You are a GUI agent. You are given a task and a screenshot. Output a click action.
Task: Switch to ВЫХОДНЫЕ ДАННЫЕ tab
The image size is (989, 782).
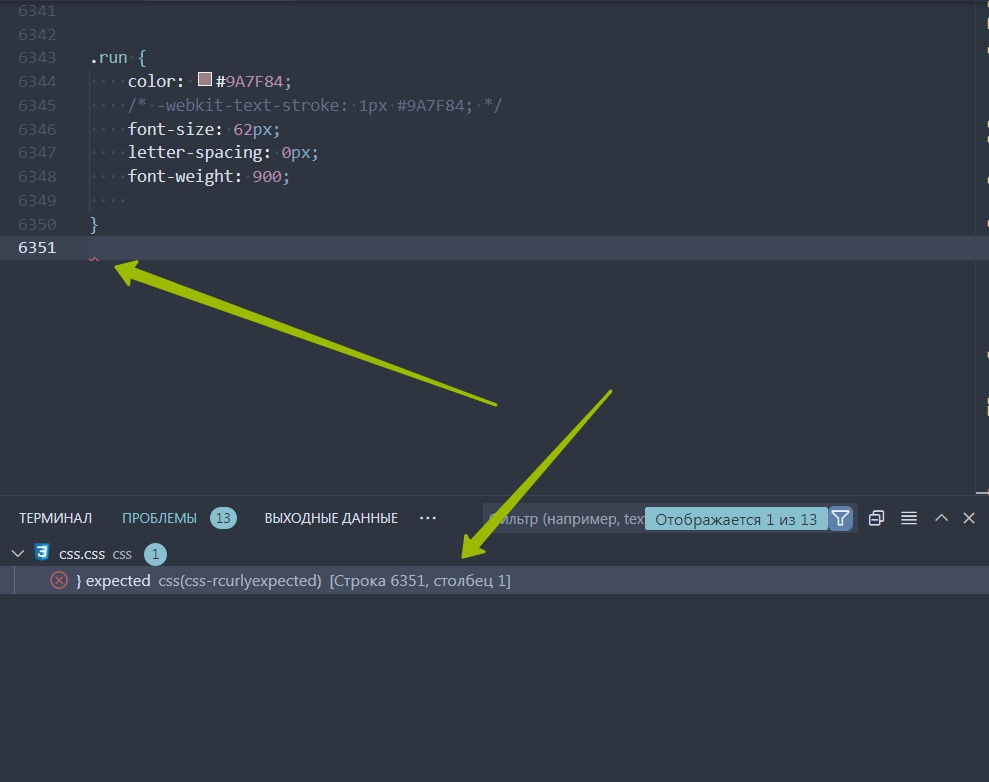tap(331, 518)
